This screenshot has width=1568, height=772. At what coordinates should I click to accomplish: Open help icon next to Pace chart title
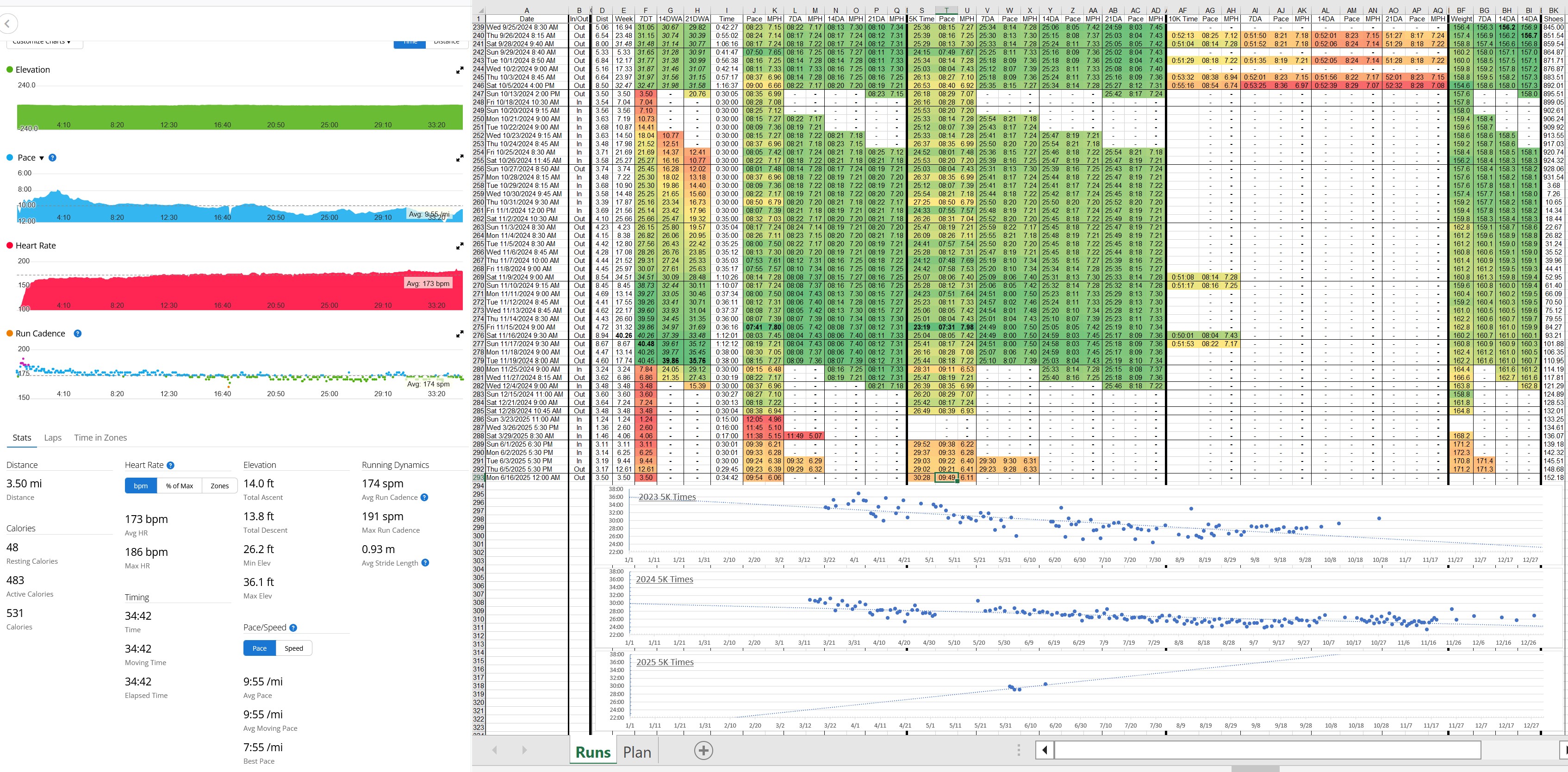[x=52, y=158]
